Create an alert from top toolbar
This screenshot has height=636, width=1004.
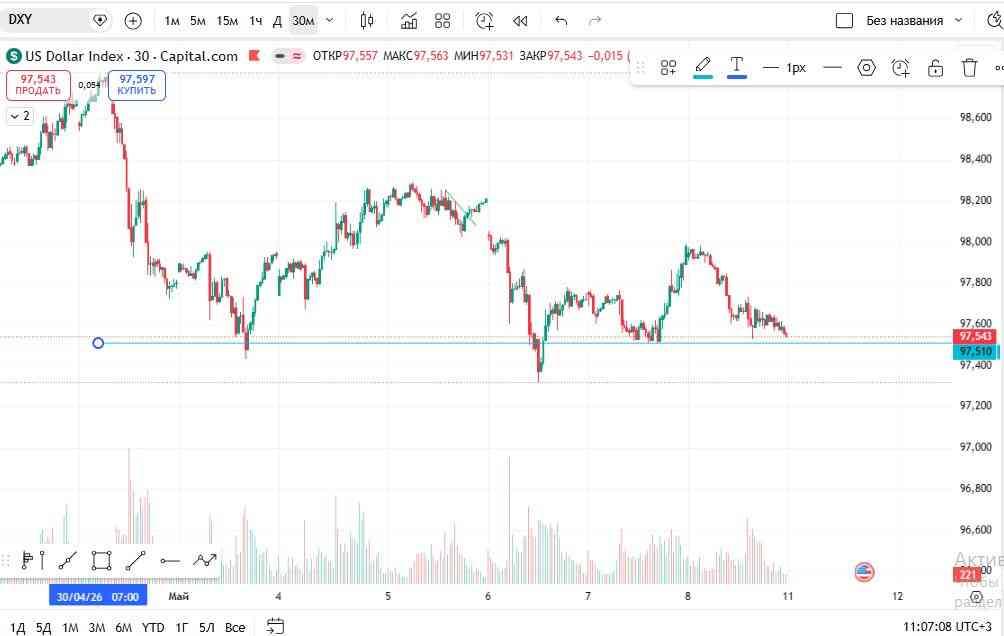(x=485, y=20)
